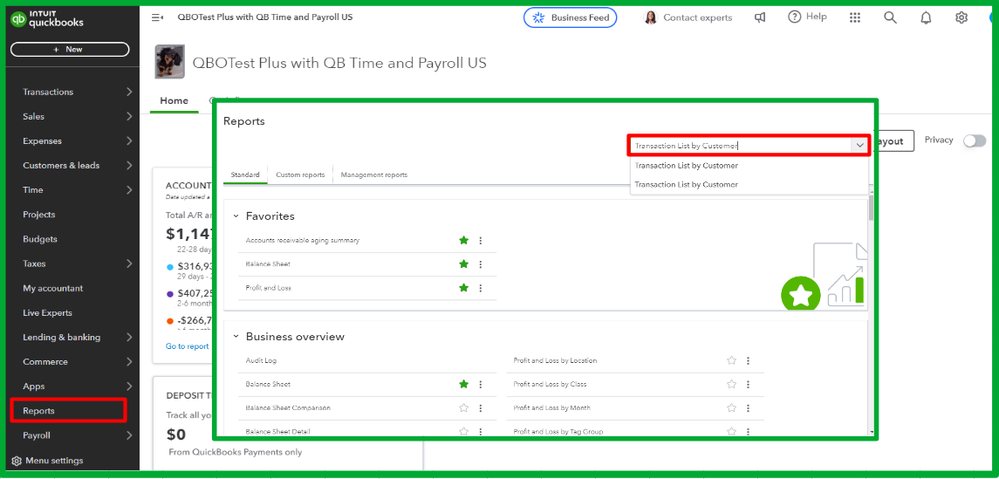Collapse the navigation menu hamburger icon
Image resolution: width=999 pixels, height=479 pixels.
click(157, 17)
